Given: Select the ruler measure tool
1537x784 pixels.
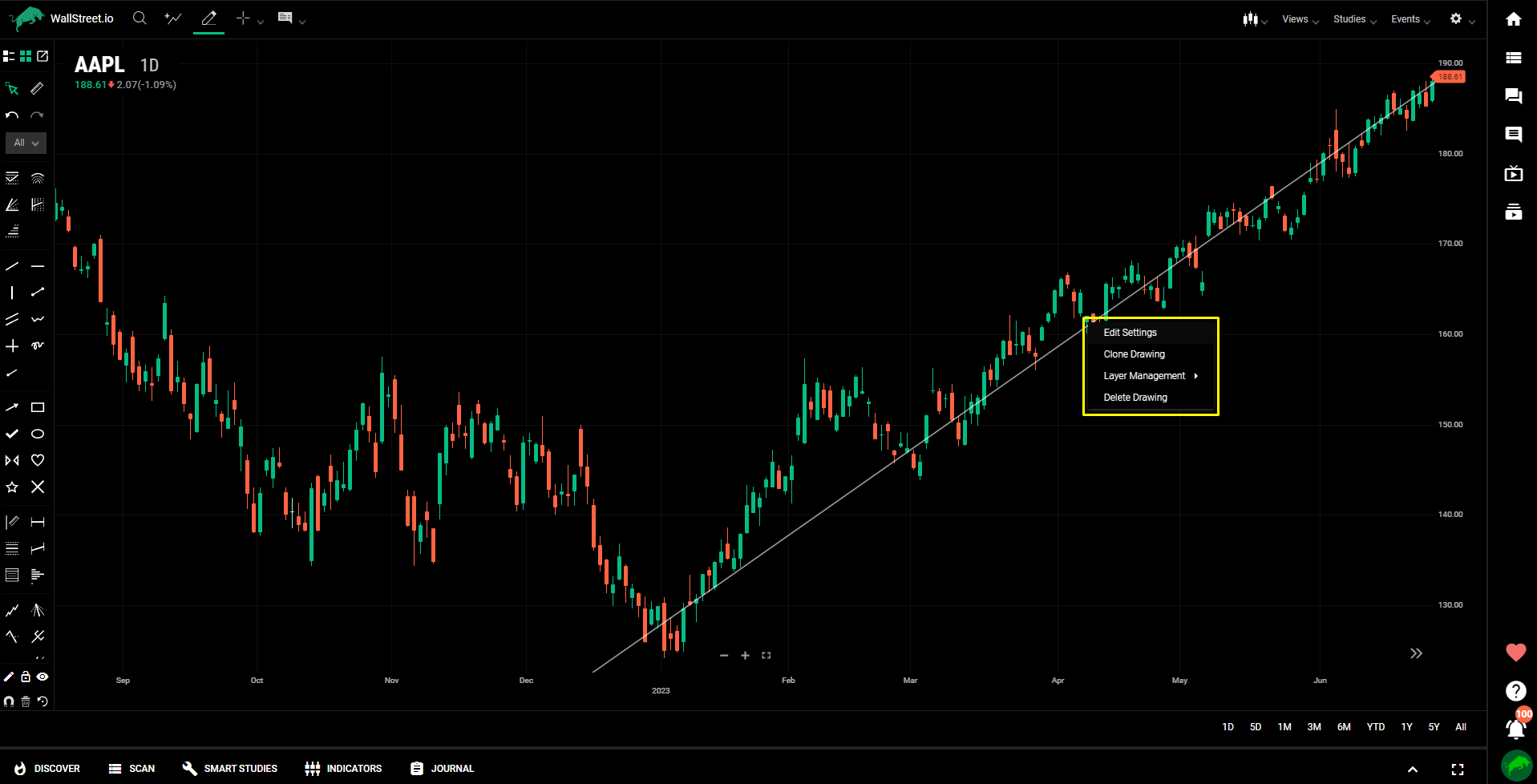Looking at the screenshot, I should point(37,88).
